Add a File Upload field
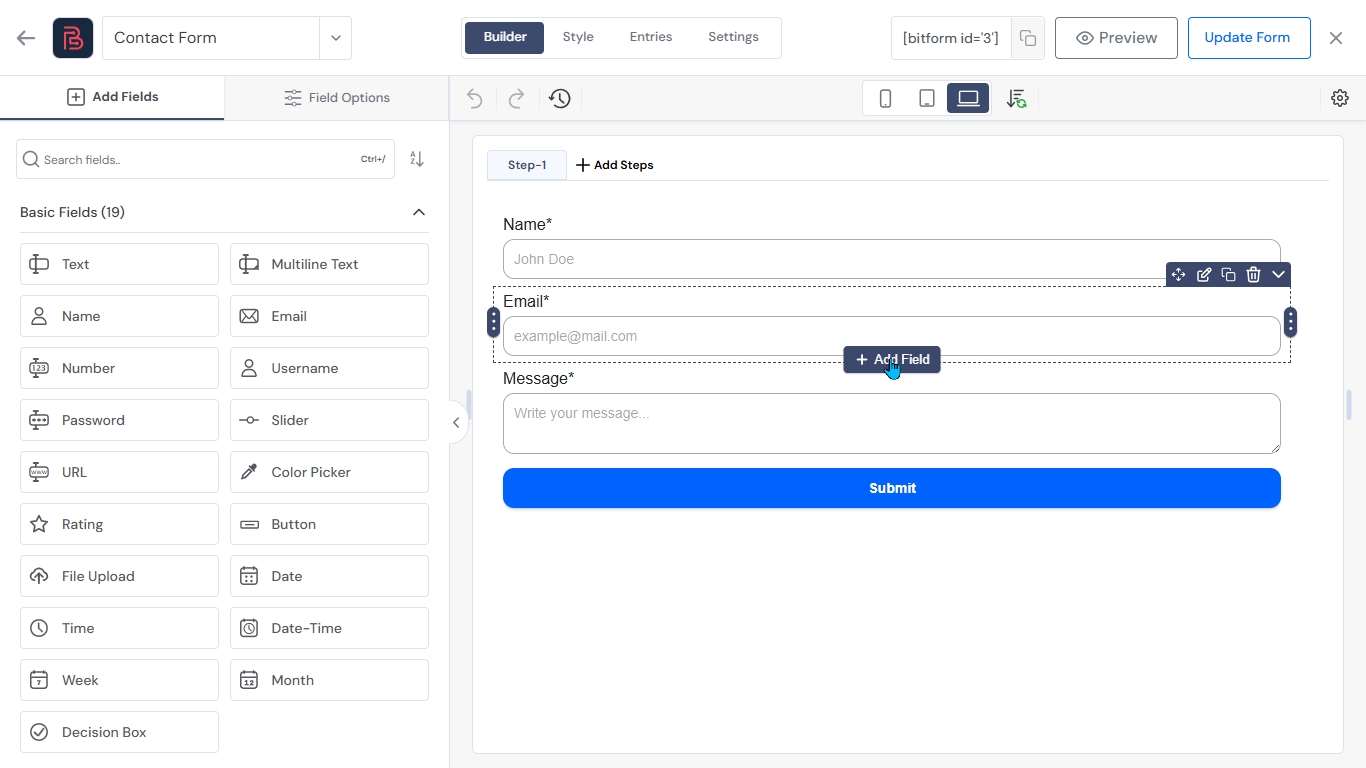The height and width of the screenshot is (768, 1366). 119,576
